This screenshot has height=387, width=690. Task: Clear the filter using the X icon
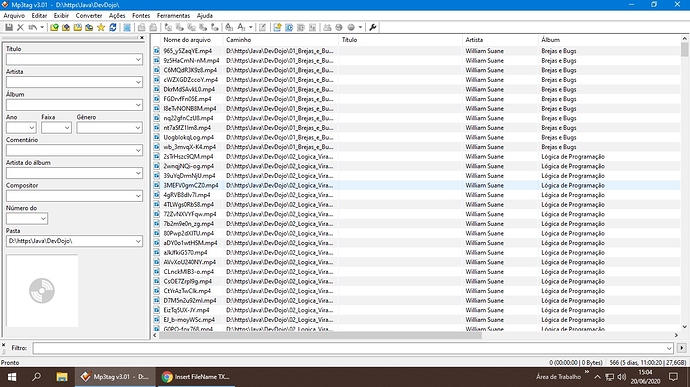point(4,345)
